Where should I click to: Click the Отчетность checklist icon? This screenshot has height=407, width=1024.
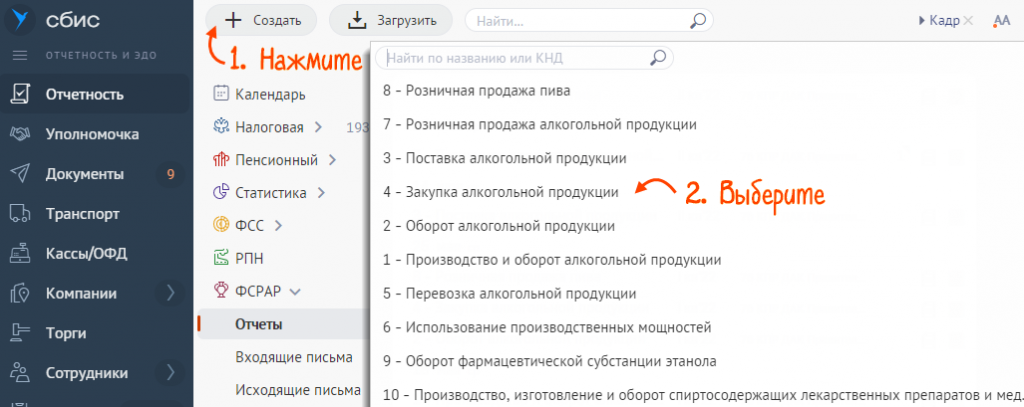(20, 95)
